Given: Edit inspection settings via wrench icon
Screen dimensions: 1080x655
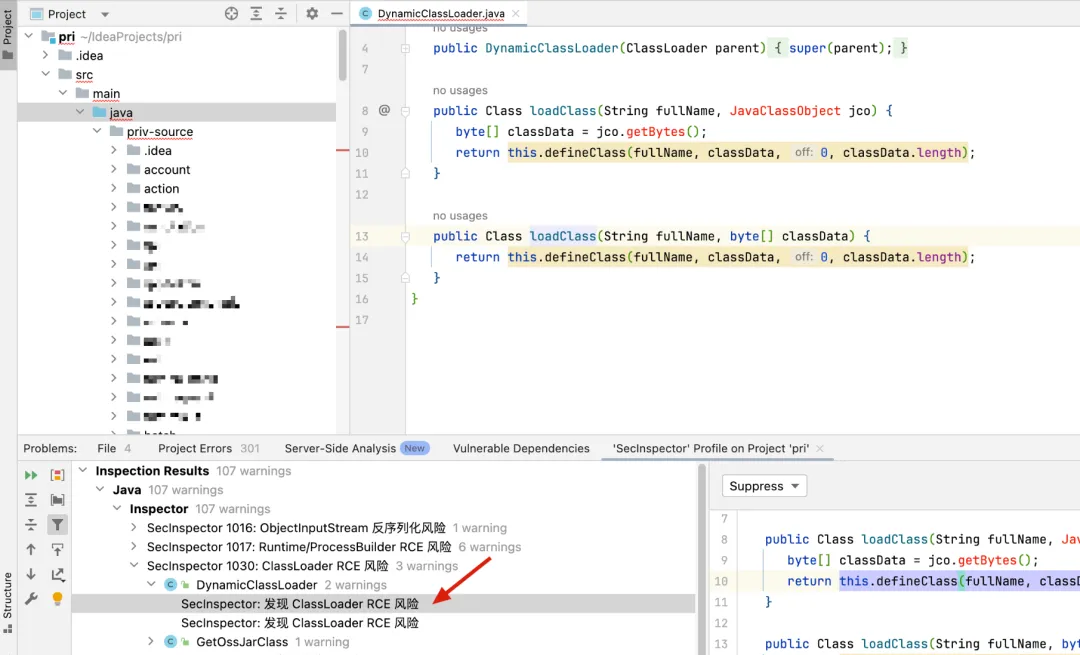Looking at the screenshot, I should point(31,599).
